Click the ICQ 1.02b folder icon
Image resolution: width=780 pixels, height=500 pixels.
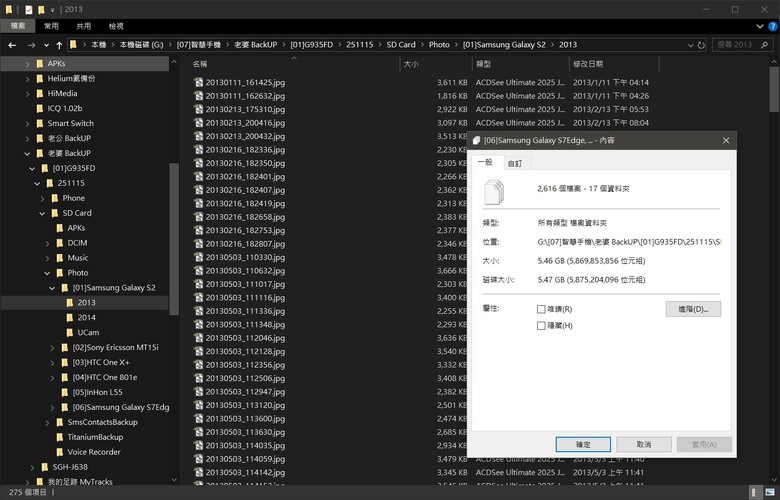point(40,108)
